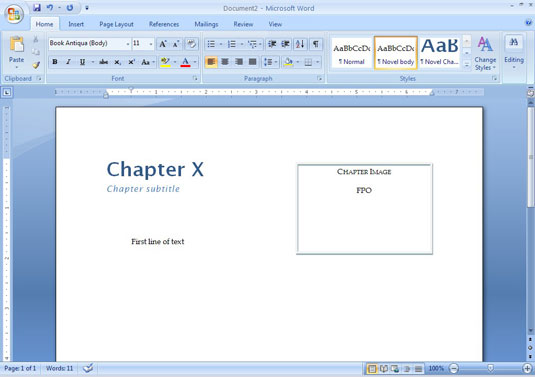Click the Center alignment icon

click(x=225, y=62)
